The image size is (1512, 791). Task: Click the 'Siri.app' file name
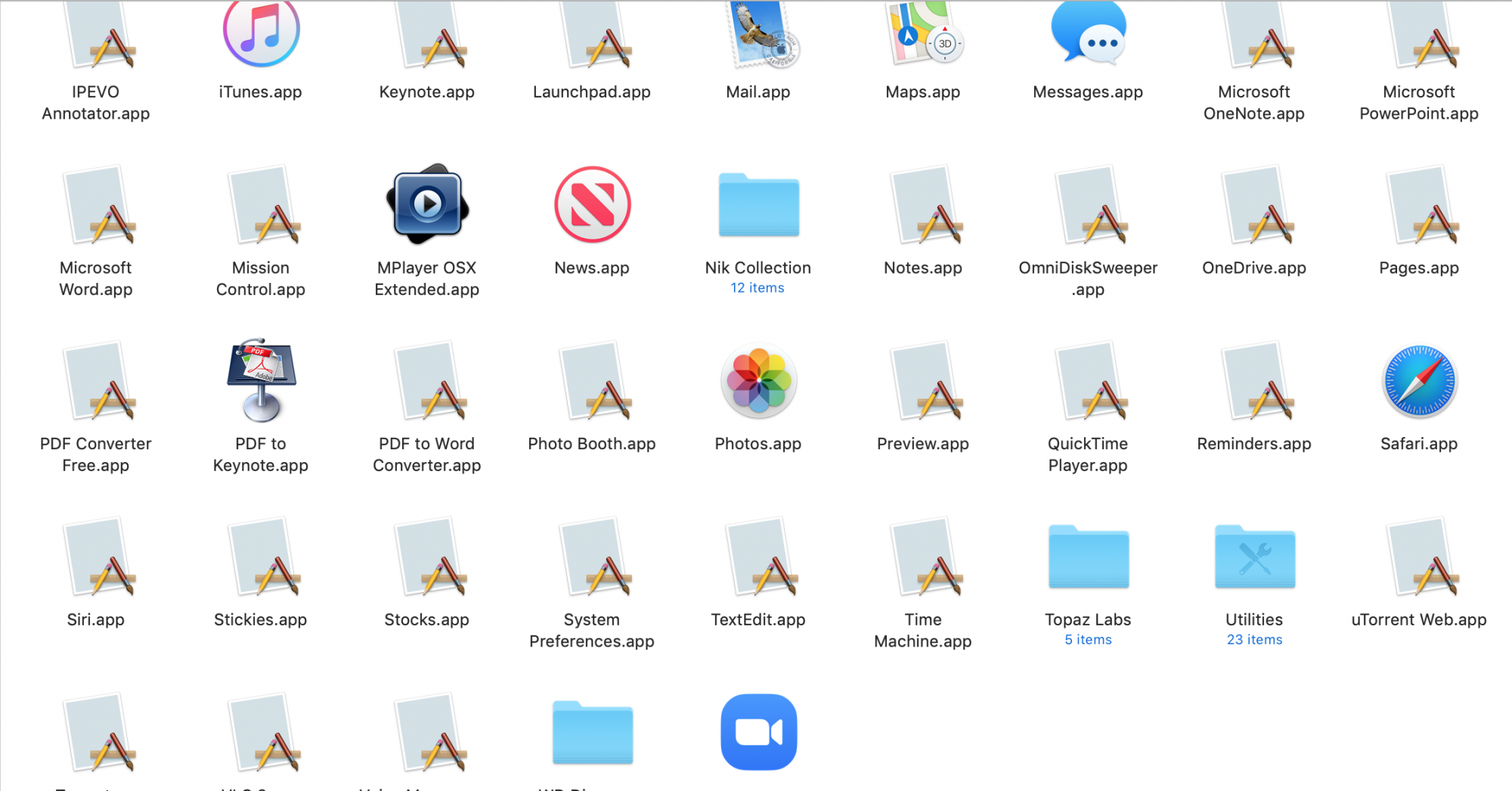(x=95, y=619)
